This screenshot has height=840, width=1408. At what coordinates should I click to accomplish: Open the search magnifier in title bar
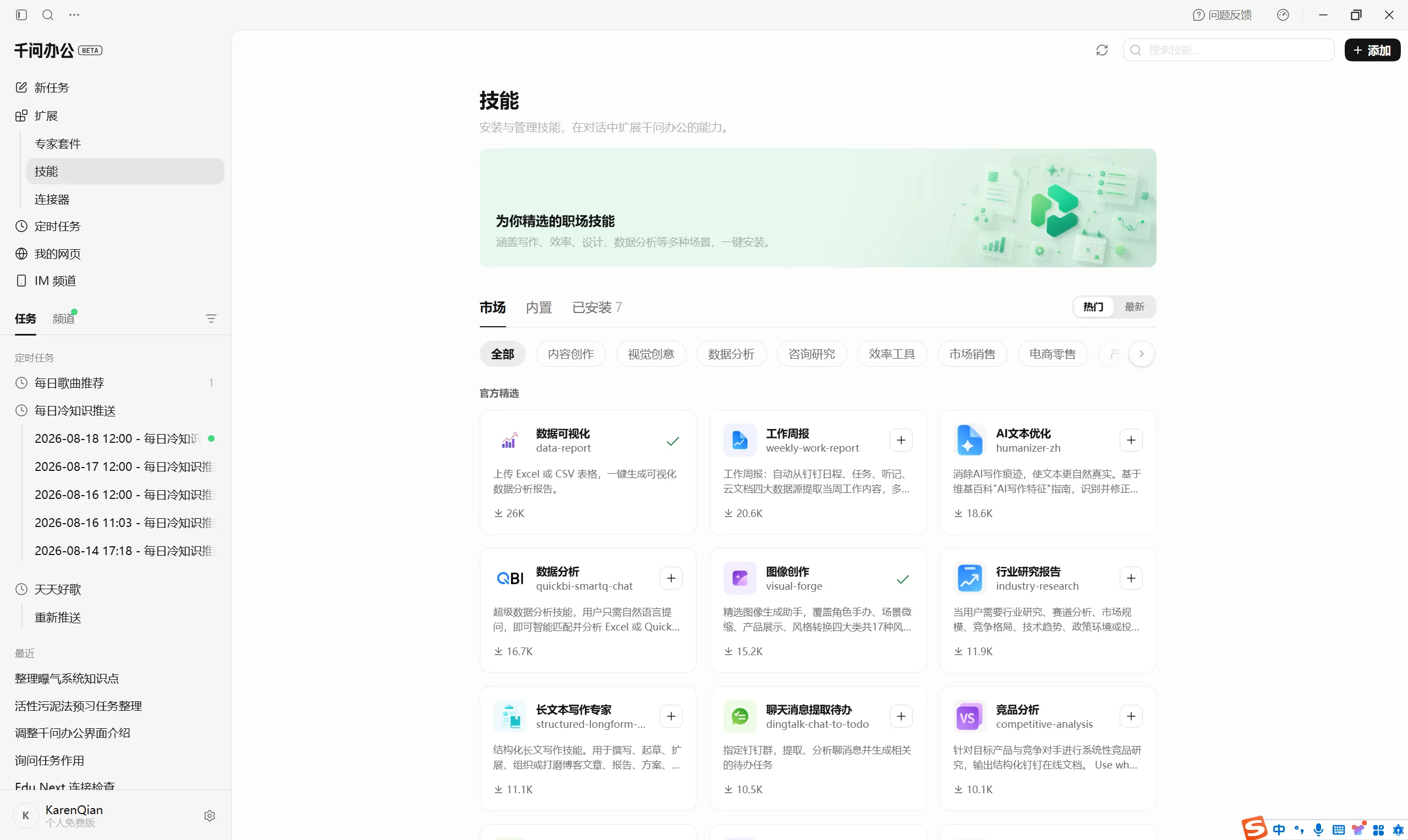48,15
